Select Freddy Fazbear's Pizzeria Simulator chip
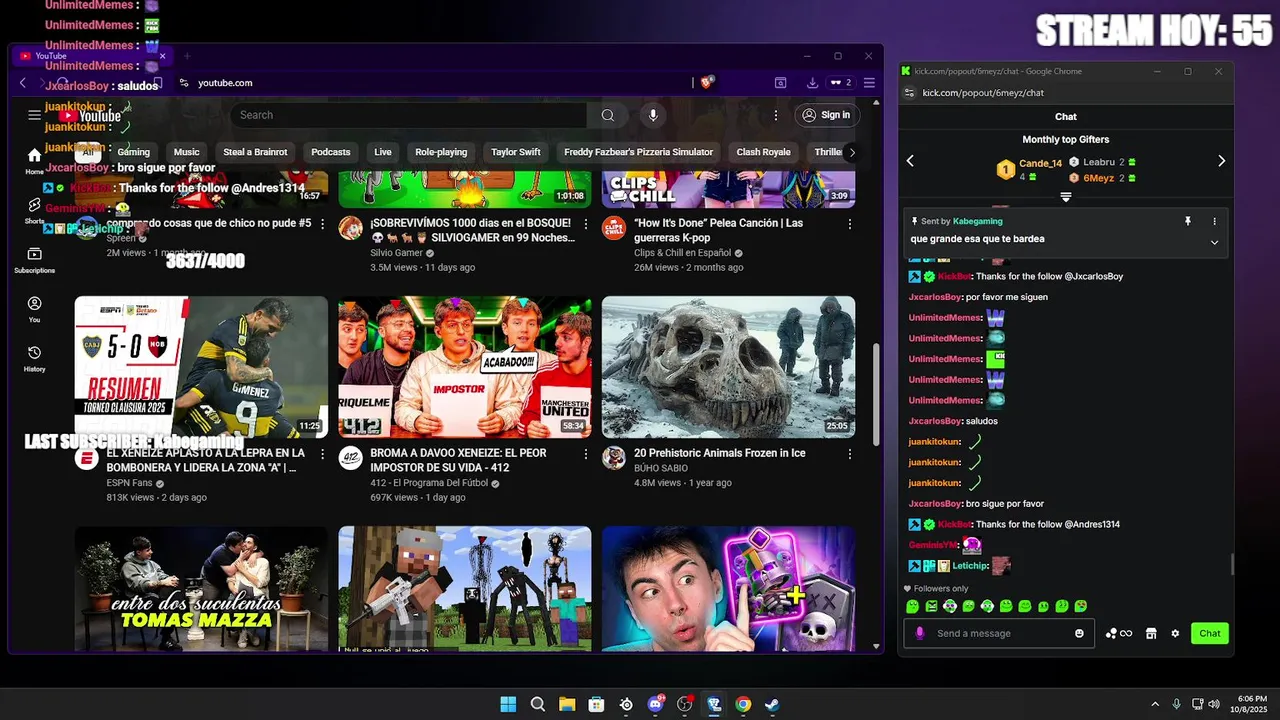Viewport: 1280px width, 720px height. click(638, 152)
